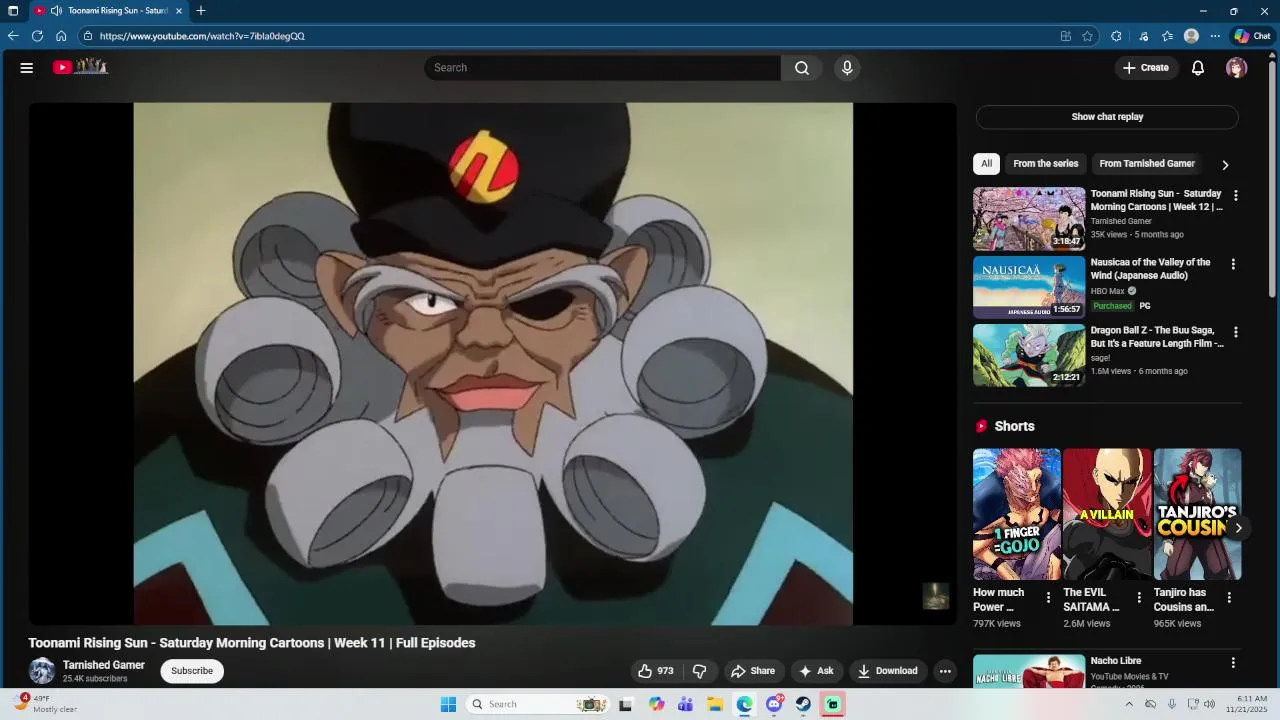Open weather widget showing 49°F
Screen dimensions: 1280x720
45,704
